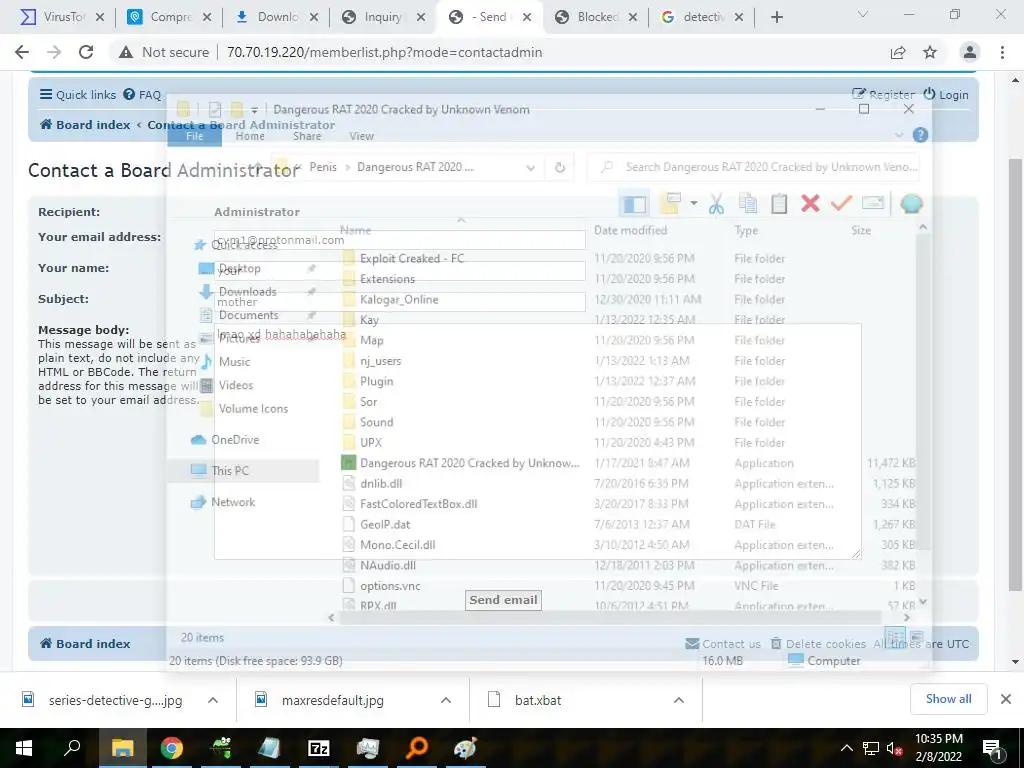Screen dimensions: 1024x768
Task: Click the Copy icon in Explorer toolbar
Action: (x=748, y=204)
